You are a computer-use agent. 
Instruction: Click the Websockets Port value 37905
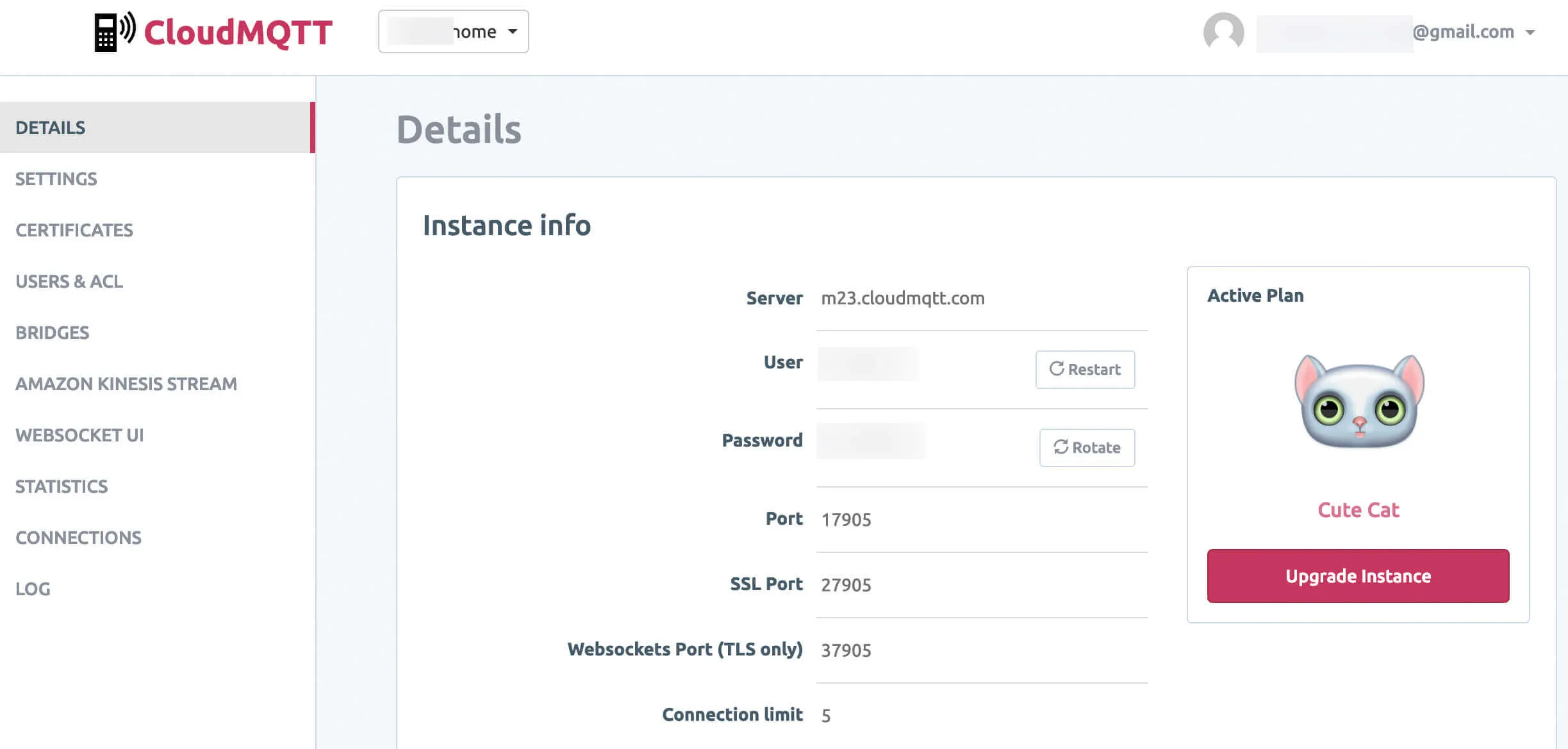[x=846, y=650]
